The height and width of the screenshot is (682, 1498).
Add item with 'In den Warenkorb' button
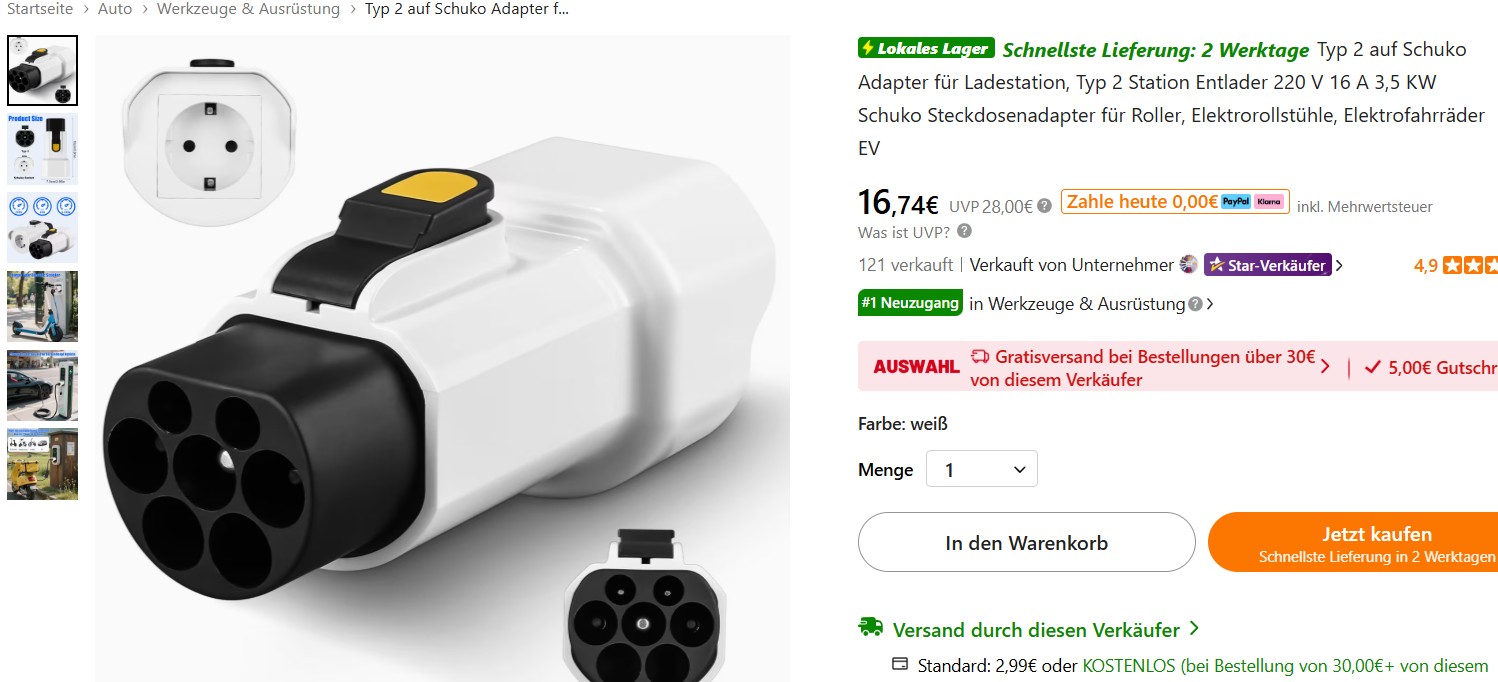(1026, 543)
